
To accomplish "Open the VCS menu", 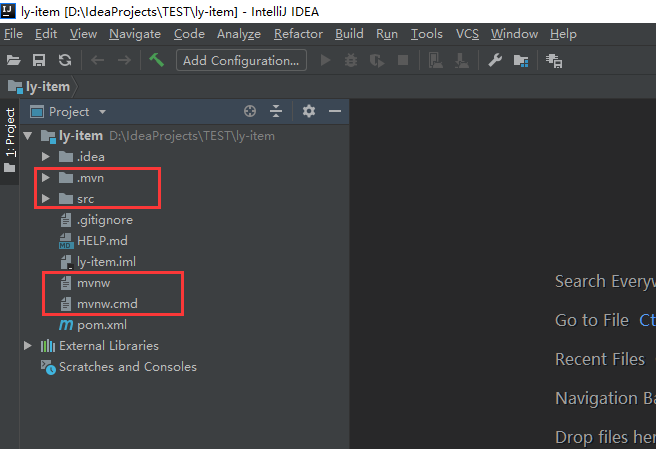I will coord(467,34).
